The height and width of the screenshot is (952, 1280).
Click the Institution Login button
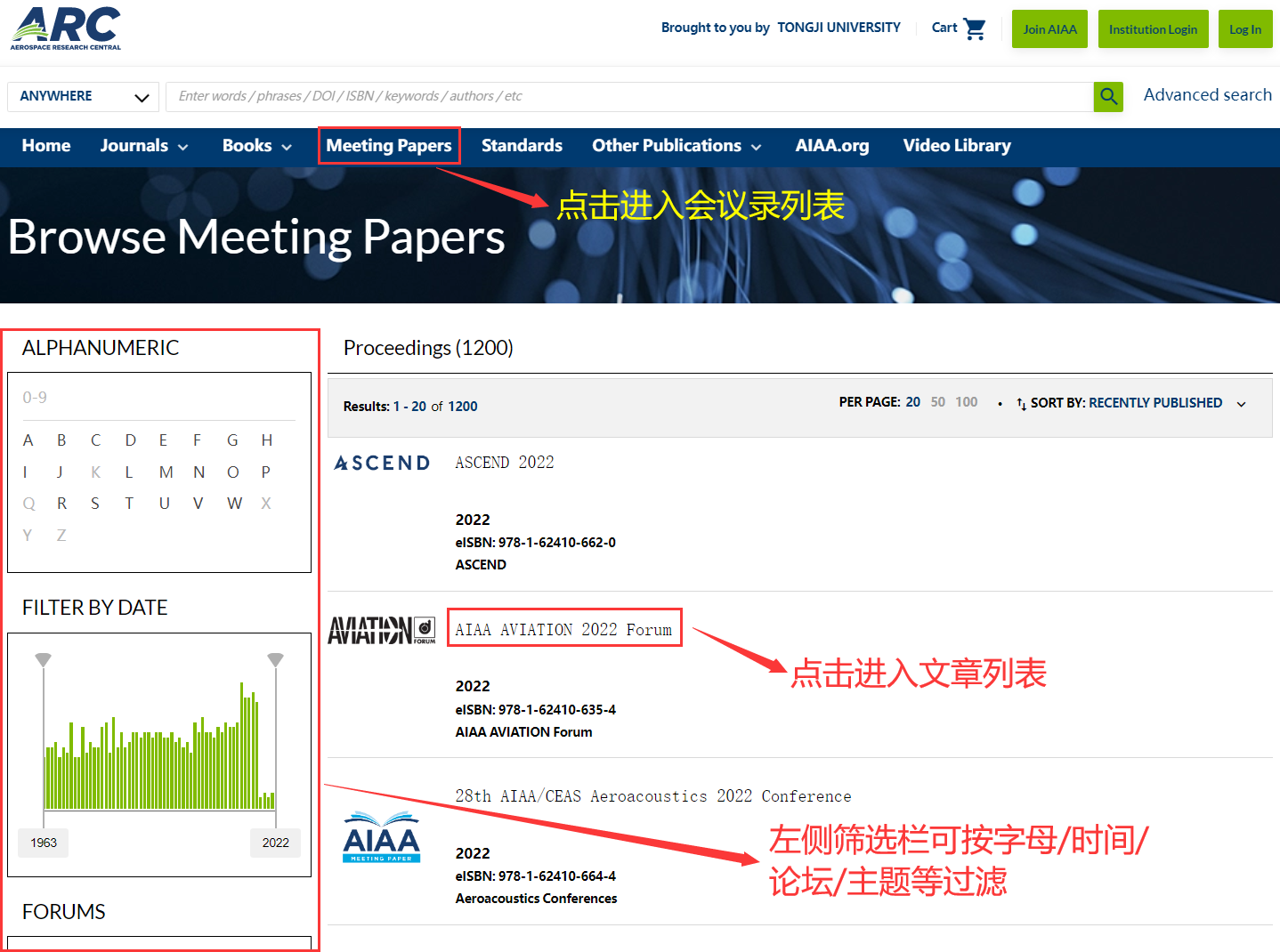[1153, 29]
